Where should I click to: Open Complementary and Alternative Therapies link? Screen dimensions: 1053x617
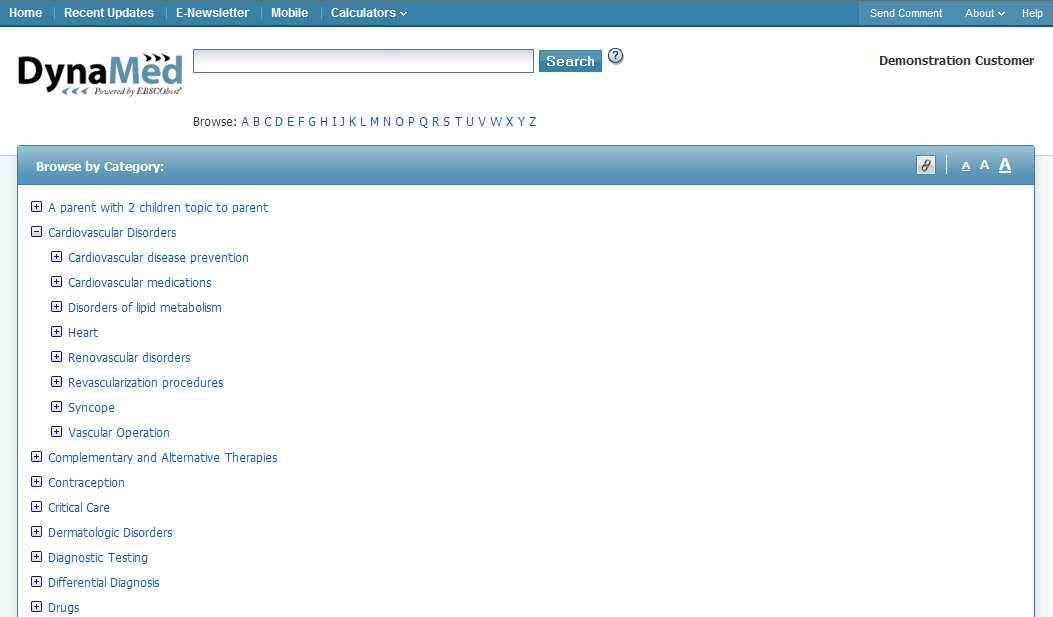click(163, 458)
